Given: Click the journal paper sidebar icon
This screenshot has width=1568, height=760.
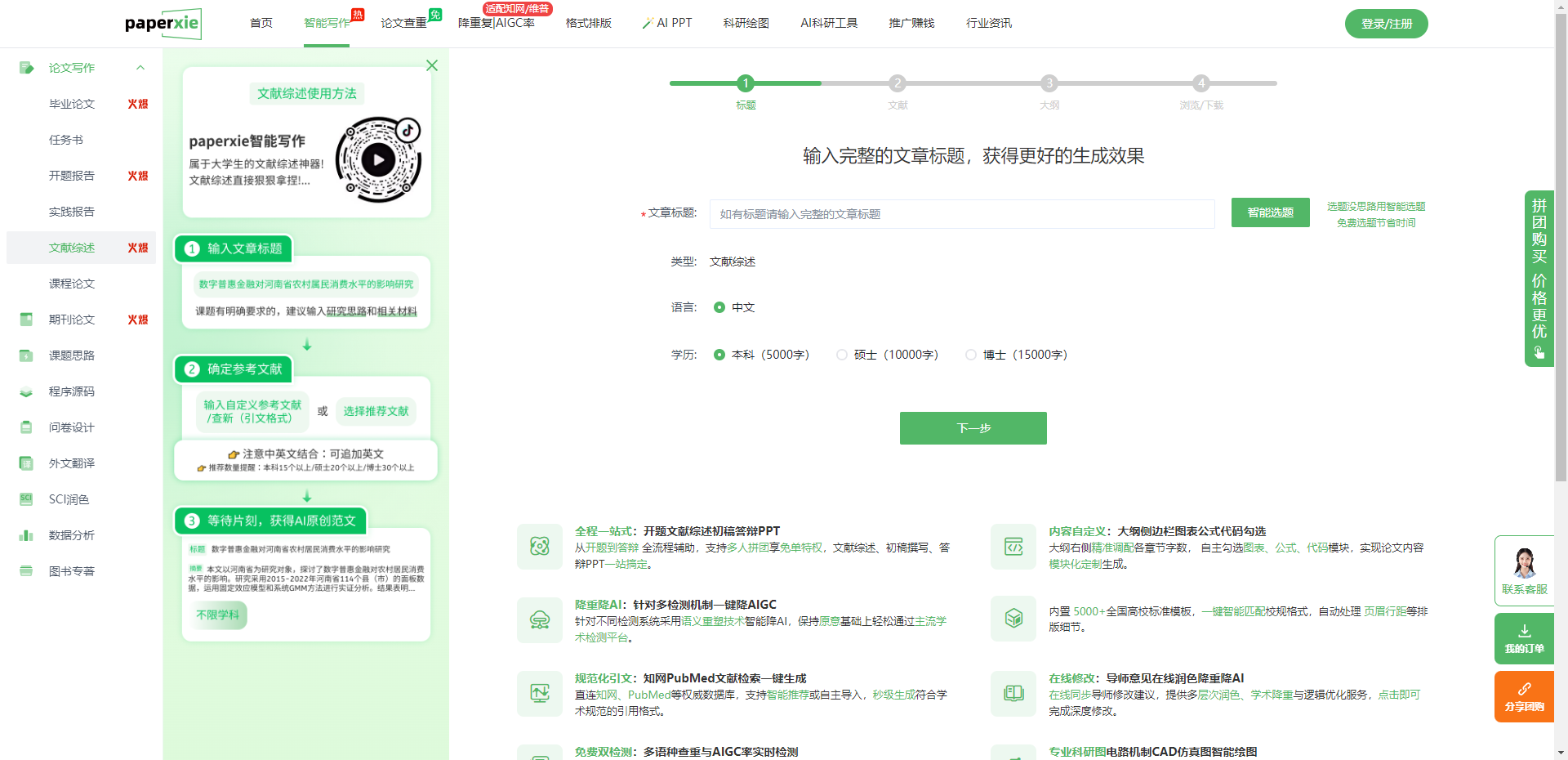Looking at the screenshot, I should [x=26, y=320].
